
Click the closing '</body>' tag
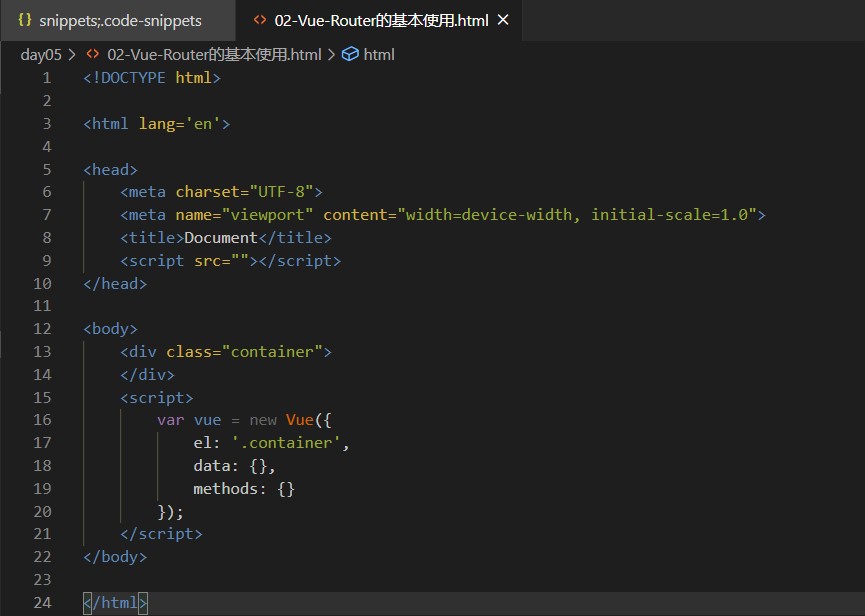(x=115, y=557)
